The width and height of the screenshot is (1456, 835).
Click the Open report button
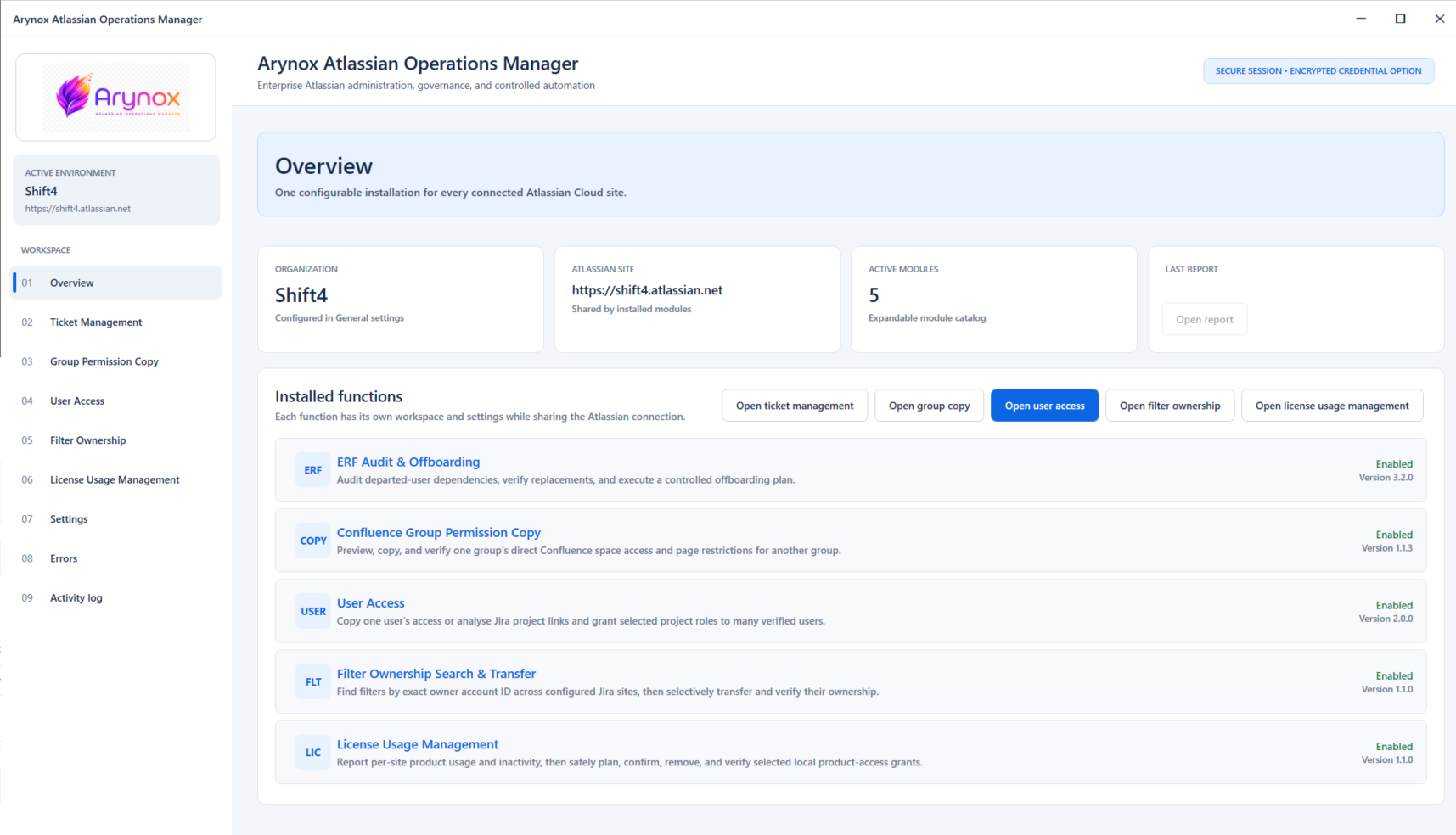[x=1205, y=319]
